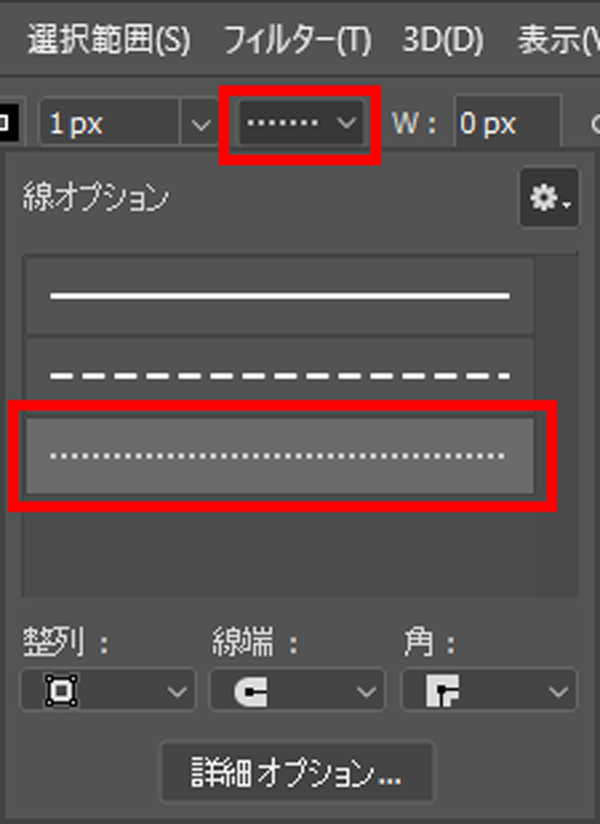Open the 整列 alignment dropdown

click(x=108, y=690)
